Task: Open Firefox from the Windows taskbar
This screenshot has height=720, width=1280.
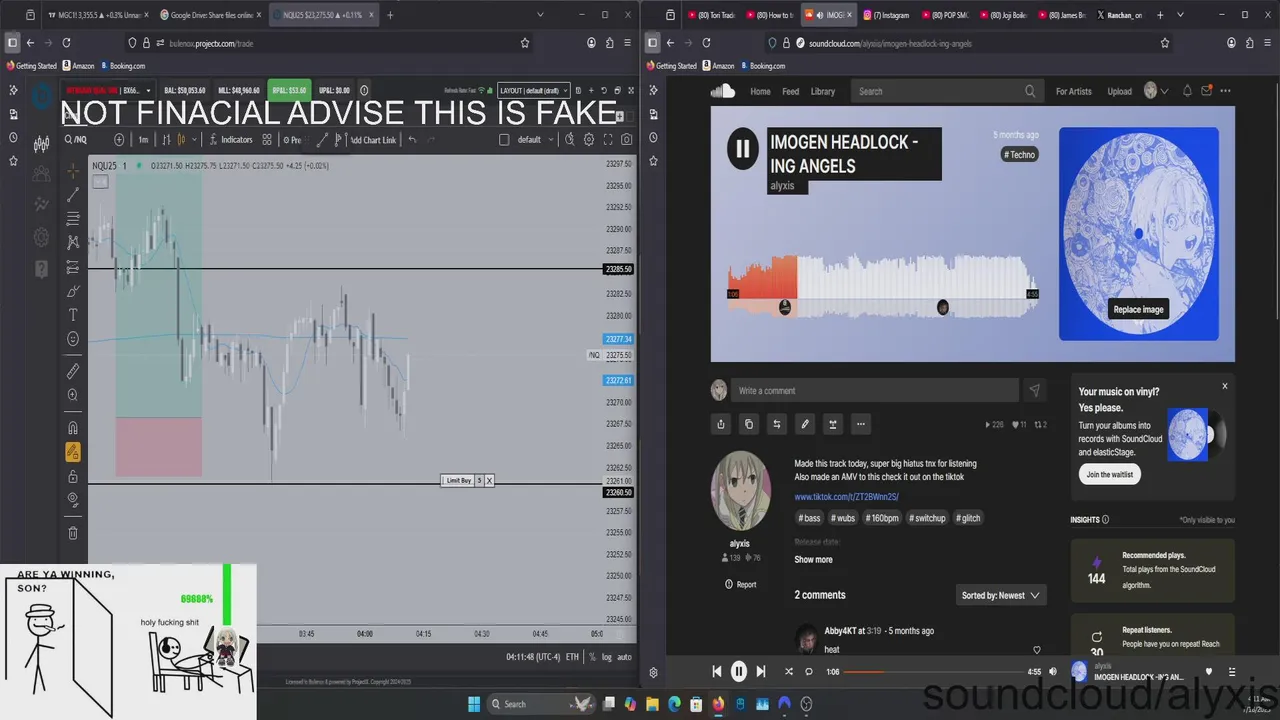Action: pyautogui.click(x=718, y=704)
